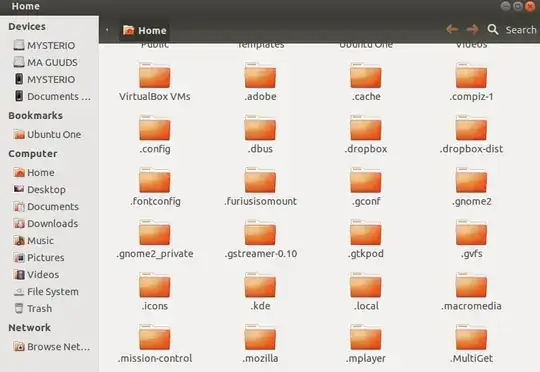Select the .macromedia folder
The height and width of the screenshot is (372, 540).
tap(471, 292)
